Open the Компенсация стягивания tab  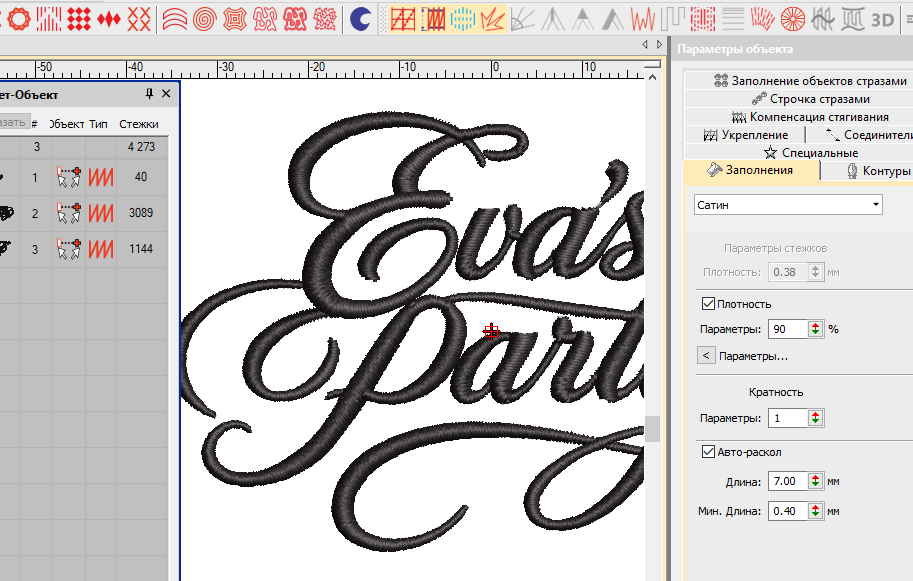pos(809,117)
